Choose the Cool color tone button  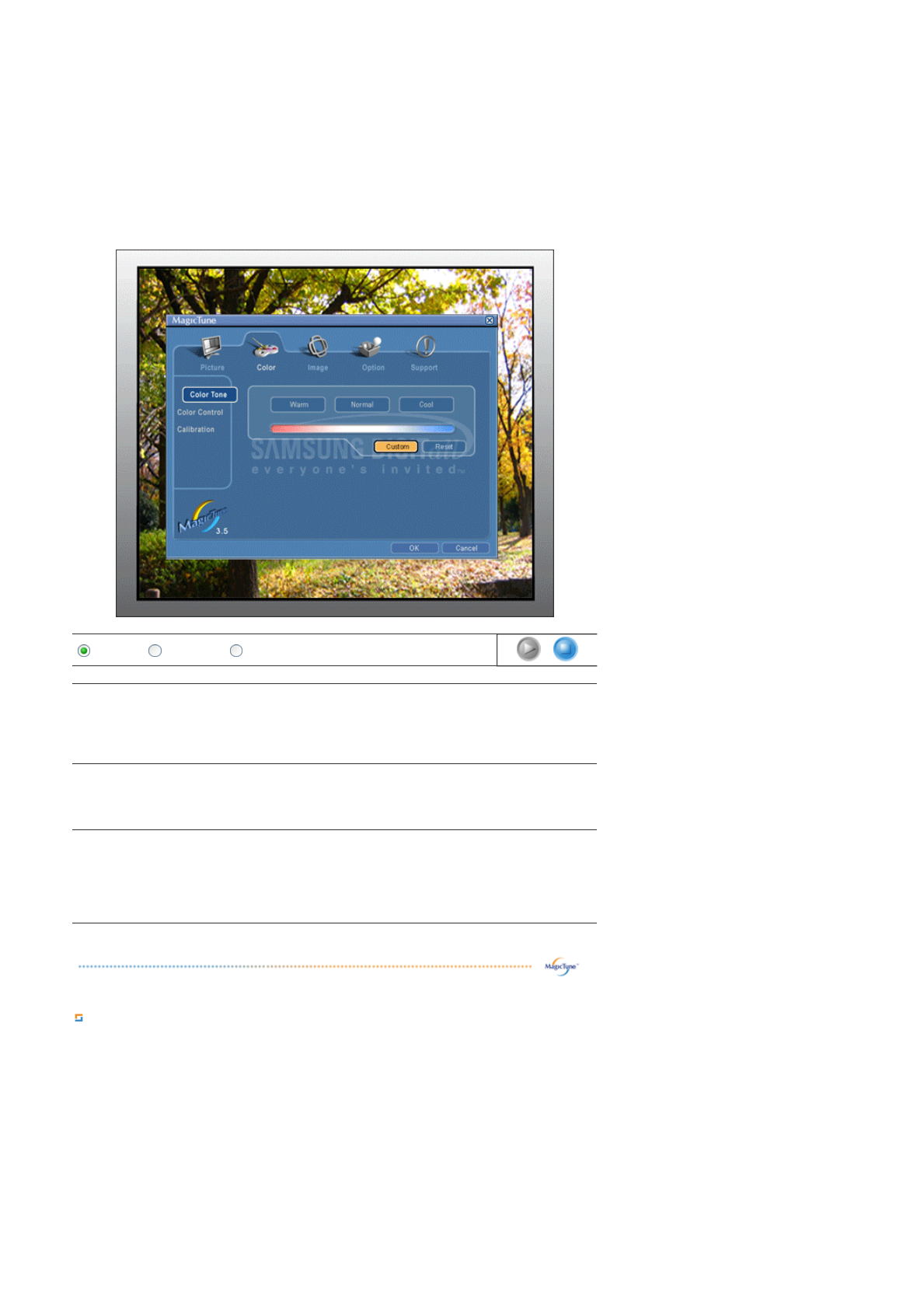(x=427, y=405)
